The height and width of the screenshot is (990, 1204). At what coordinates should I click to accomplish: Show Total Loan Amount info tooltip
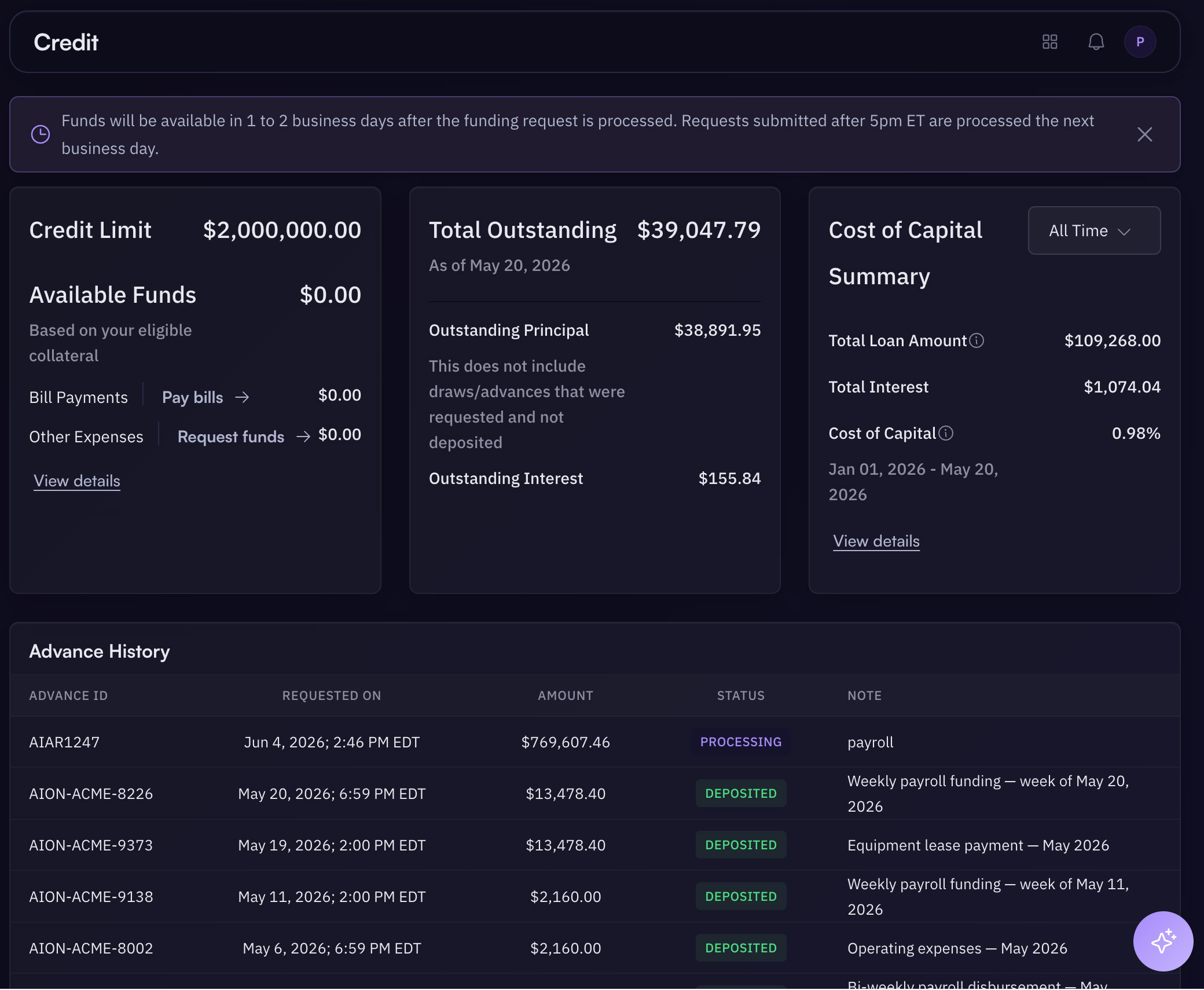977,340
